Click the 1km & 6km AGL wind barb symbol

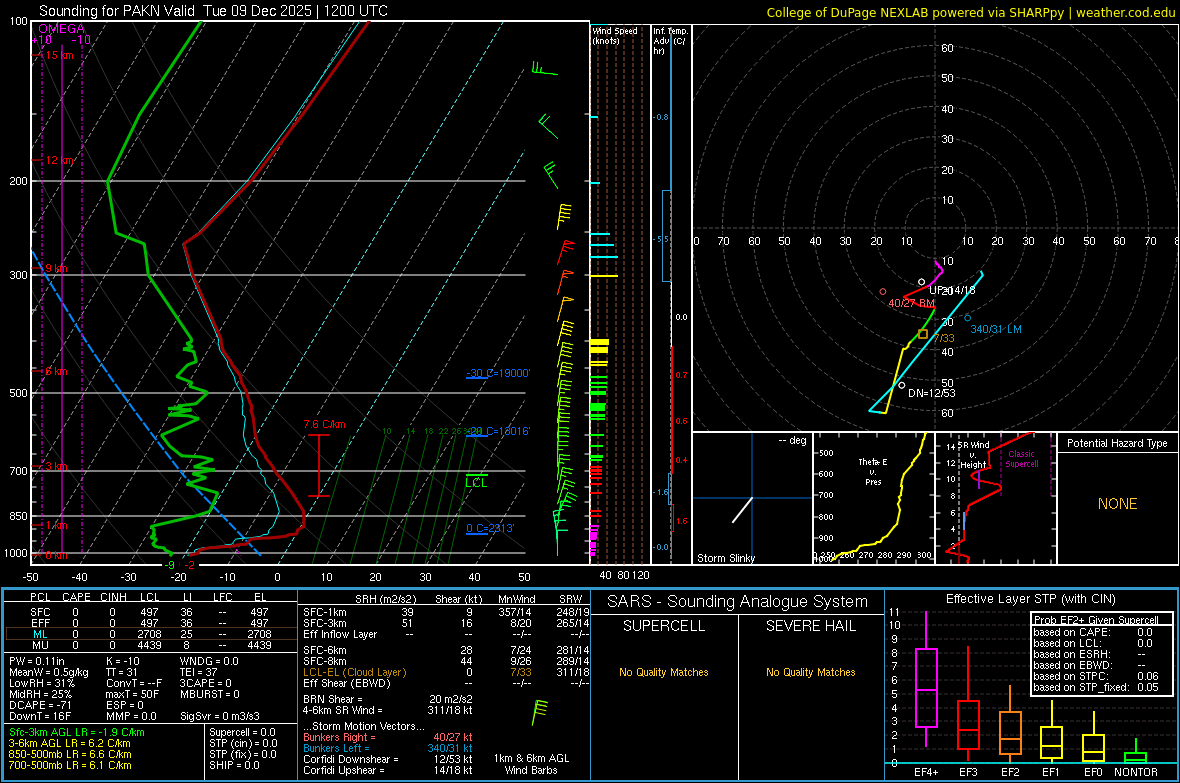[540, 712]
